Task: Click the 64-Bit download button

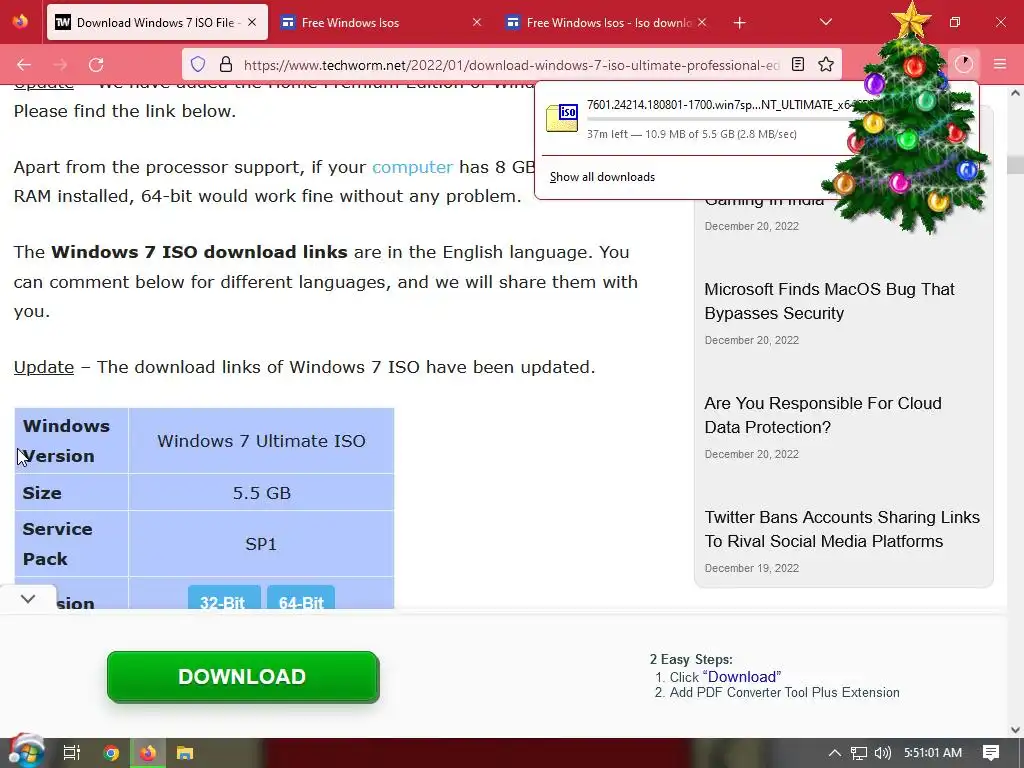Action: [300, 599]
